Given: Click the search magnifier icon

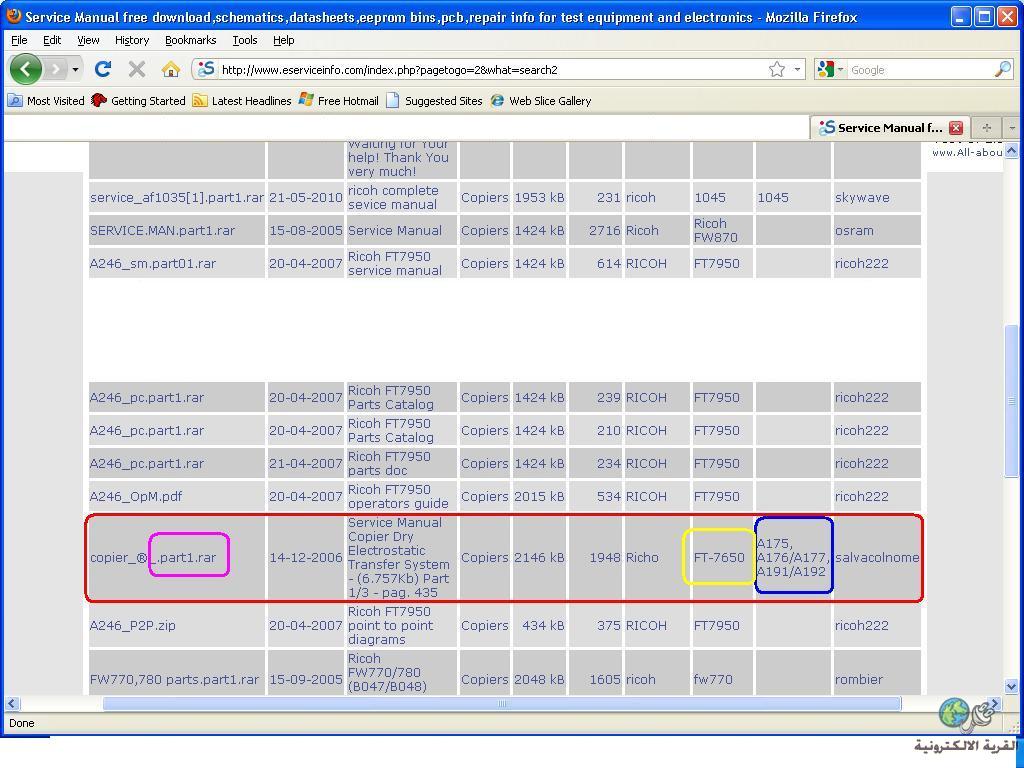Looking at the screenshot, I should coord(1002,69).
